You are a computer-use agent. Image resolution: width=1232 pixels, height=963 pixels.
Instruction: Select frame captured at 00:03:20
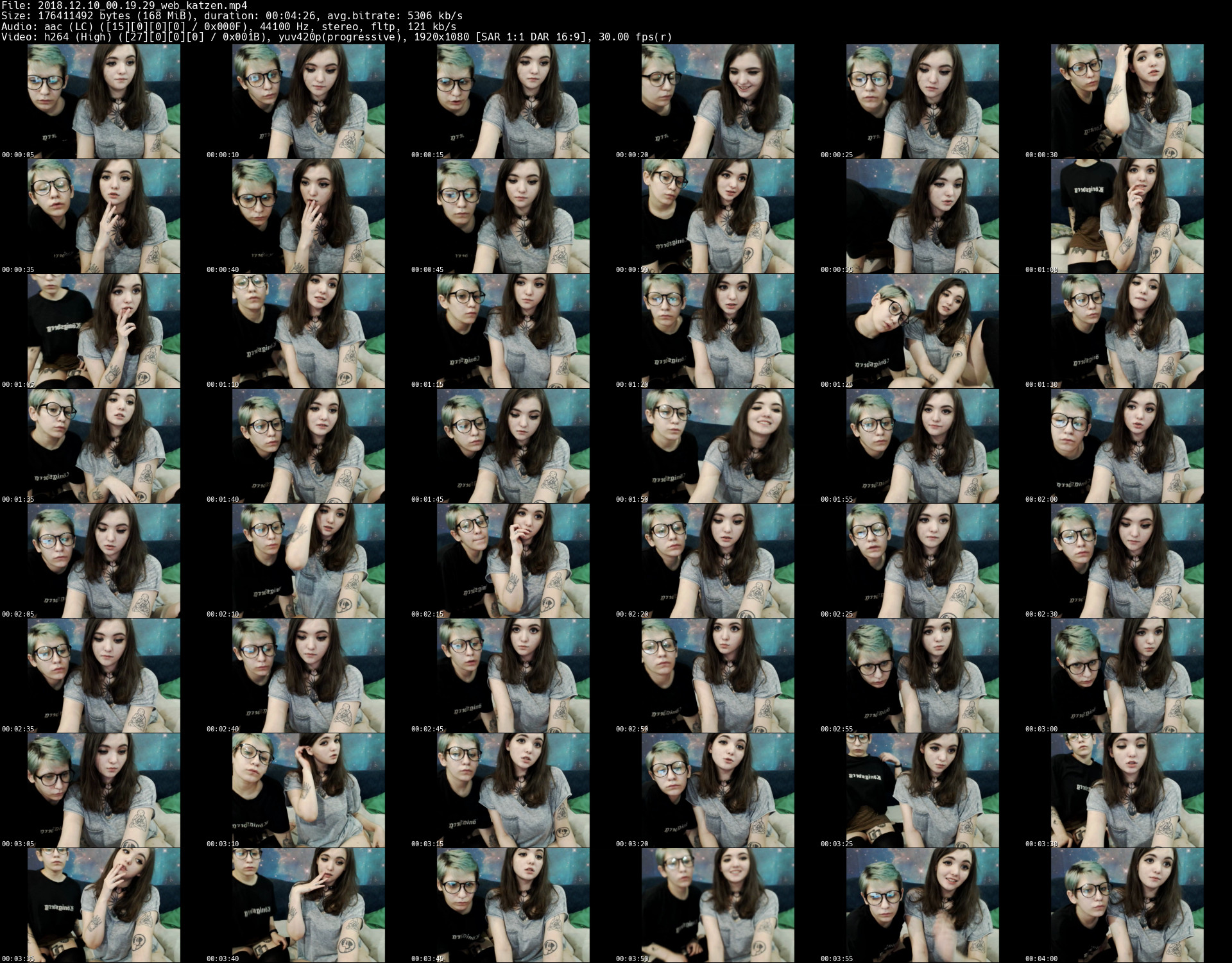point(718,790)
